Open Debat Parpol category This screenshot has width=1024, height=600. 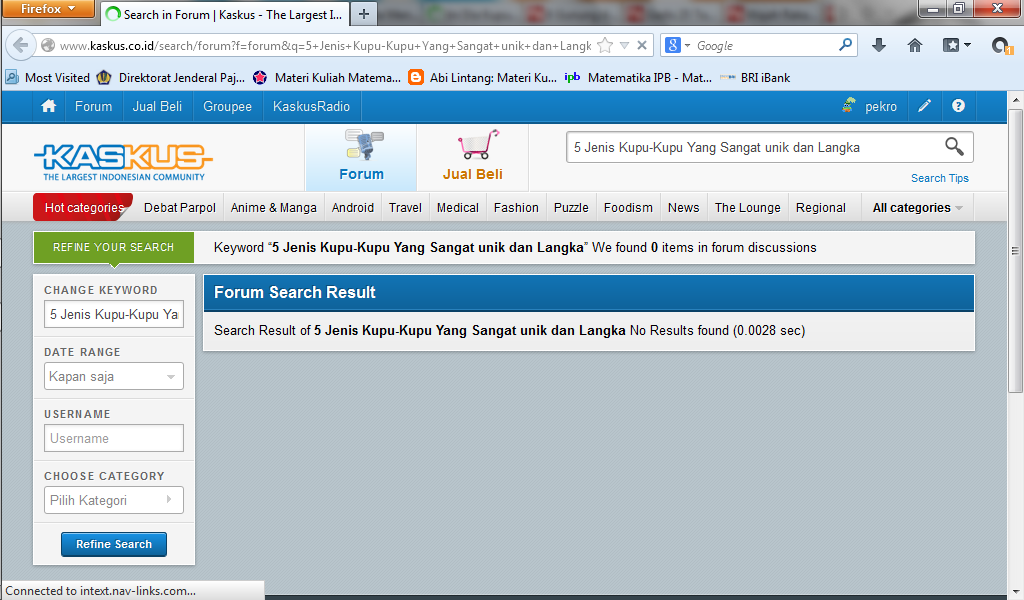tap(180, 208)
